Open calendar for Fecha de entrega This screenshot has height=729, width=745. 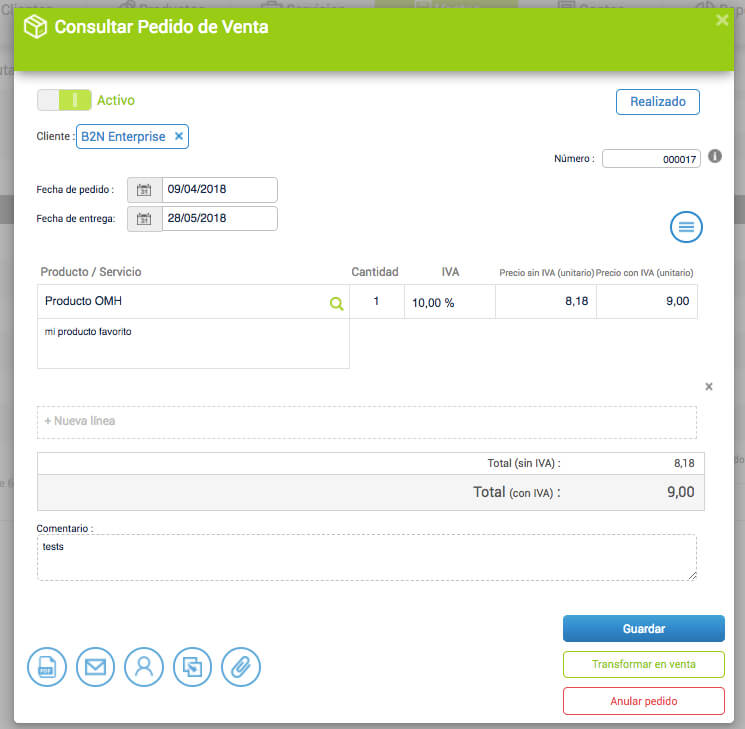(144, 219)
